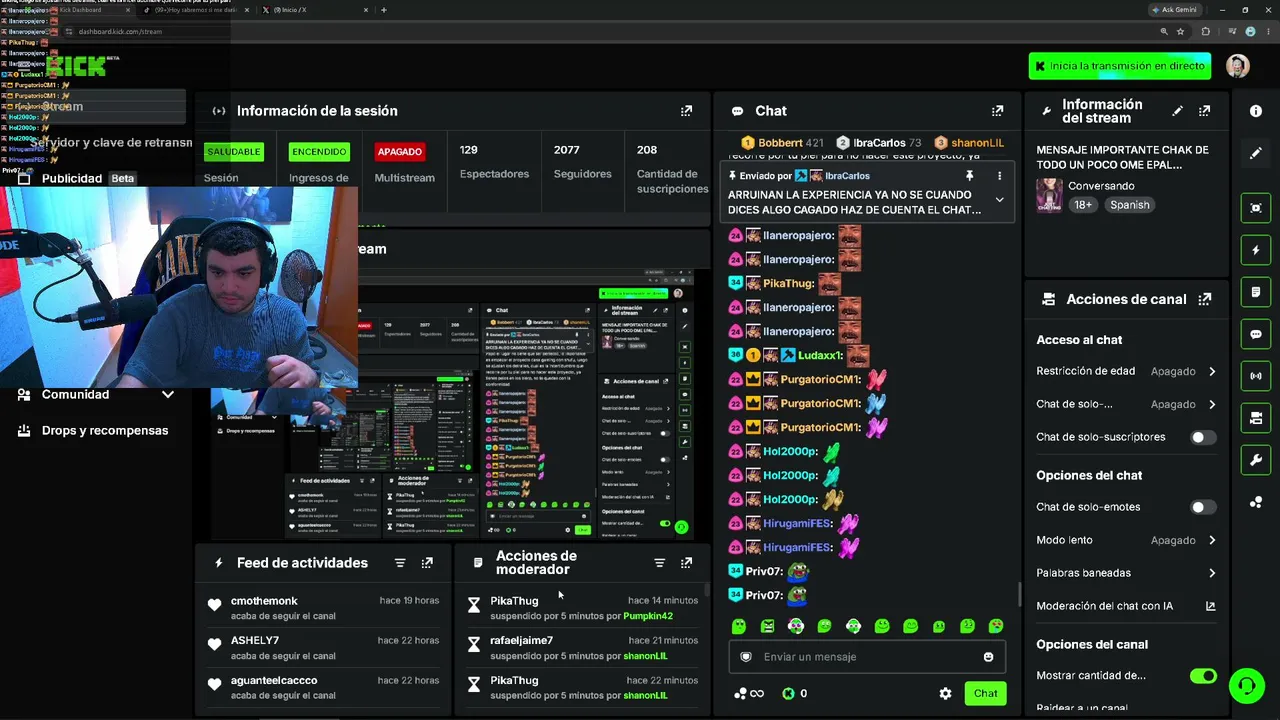Click the Moderación del chat con IA label
The height and width of the screenshot is (720, 1280).
coord(1104,606)
